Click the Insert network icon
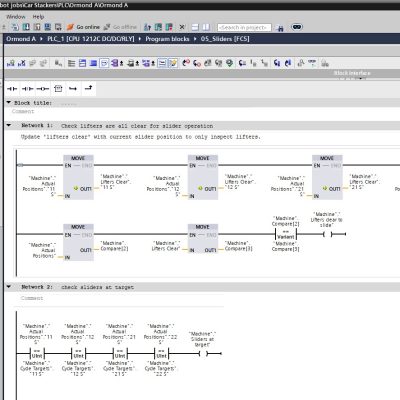 click(x=11, y=63)
